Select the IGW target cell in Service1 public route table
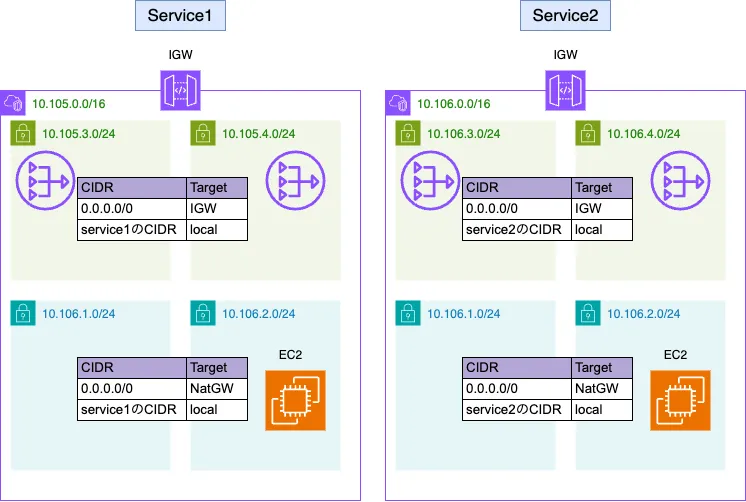 217,208
